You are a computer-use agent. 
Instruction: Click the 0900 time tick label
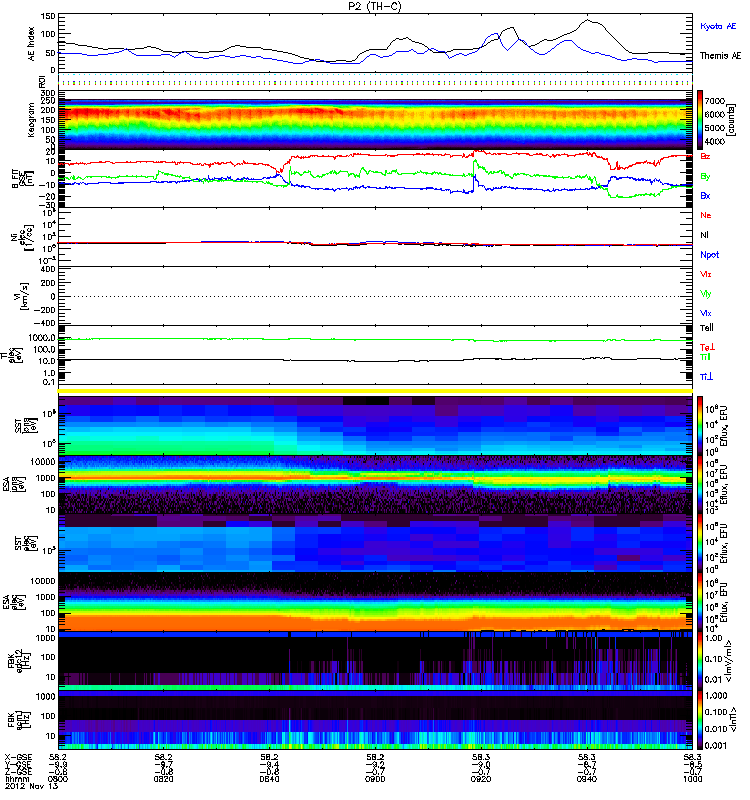[375, 779]
